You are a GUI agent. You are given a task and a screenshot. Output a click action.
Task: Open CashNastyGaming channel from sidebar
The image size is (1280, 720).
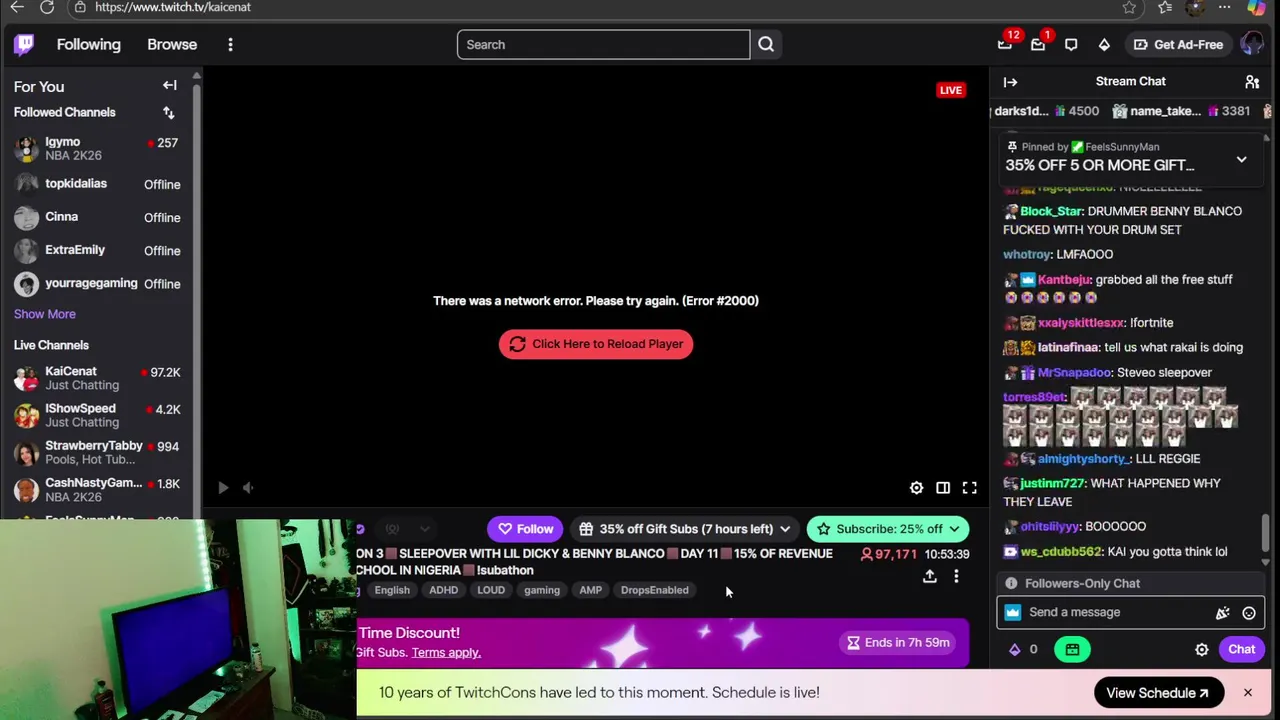(x=98, y=489)
